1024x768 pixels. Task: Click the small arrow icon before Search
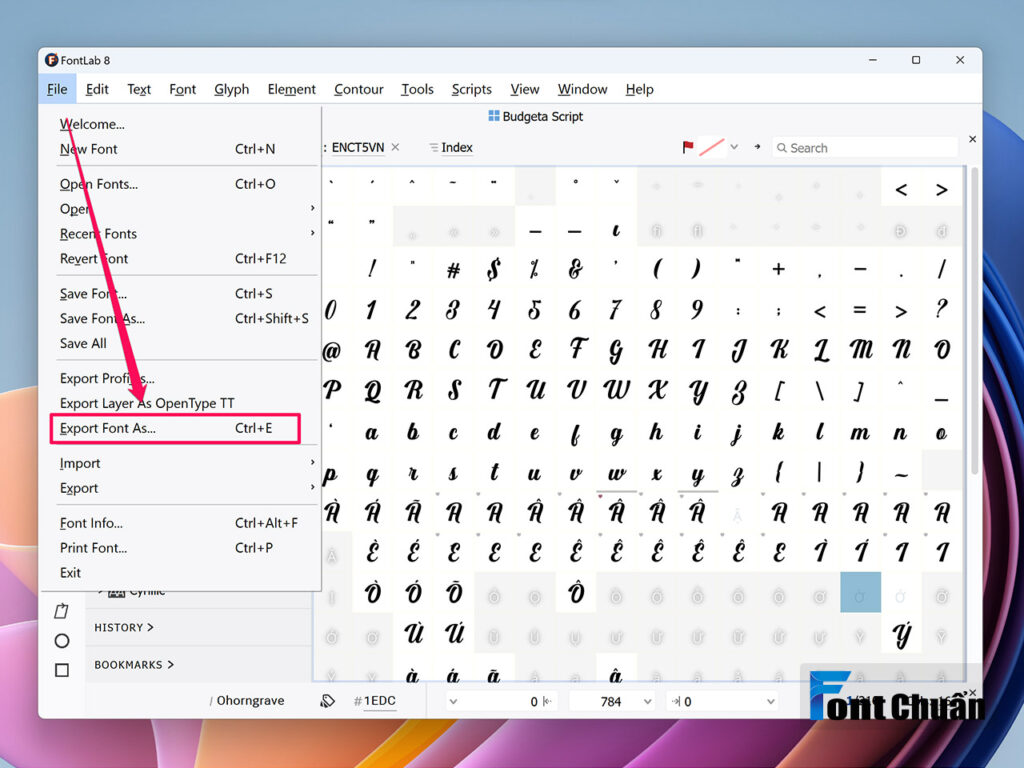[x=757, y=148]
